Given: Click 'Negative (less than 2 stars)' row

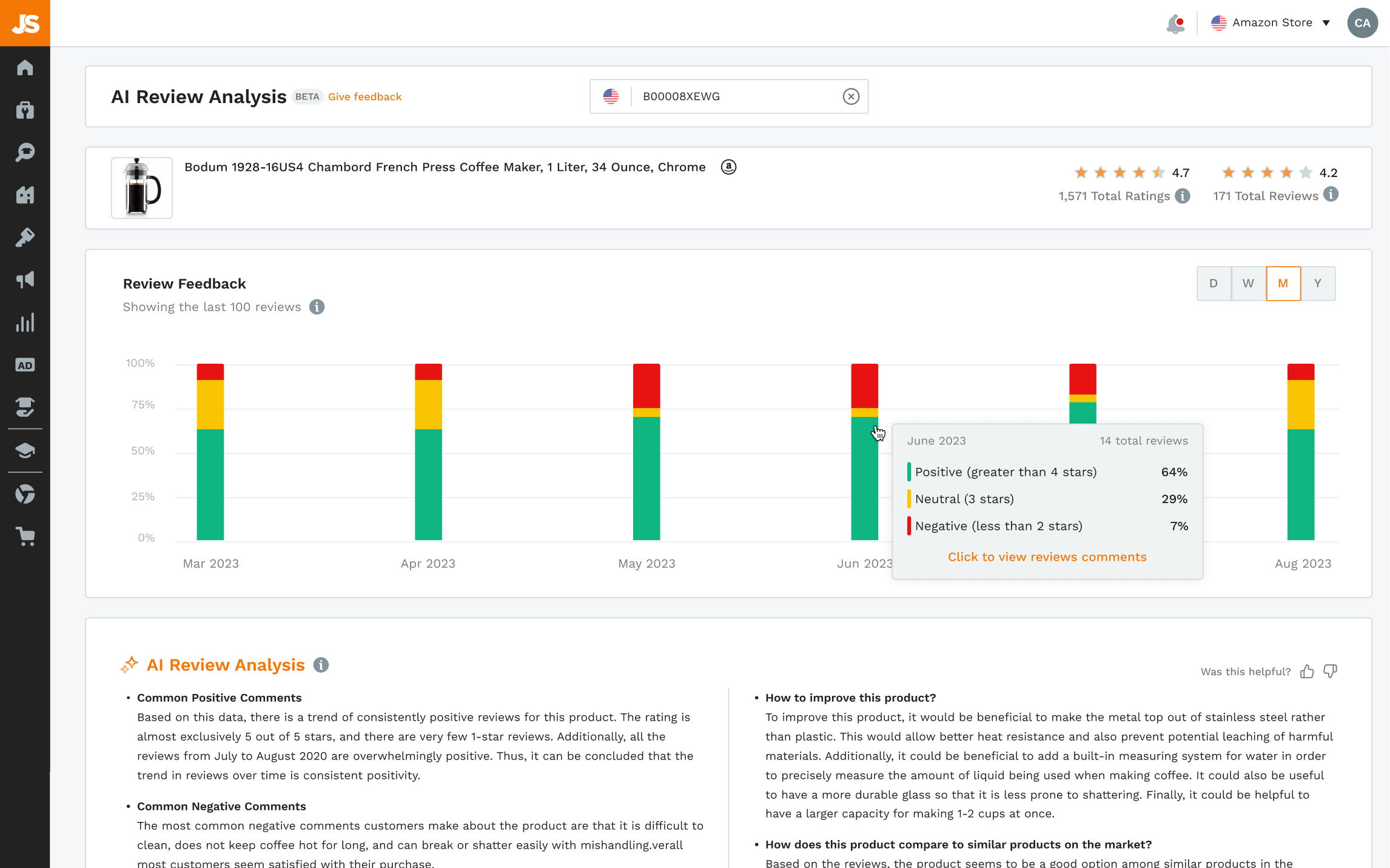Looking at the screenshot, I should point(1047,526).
